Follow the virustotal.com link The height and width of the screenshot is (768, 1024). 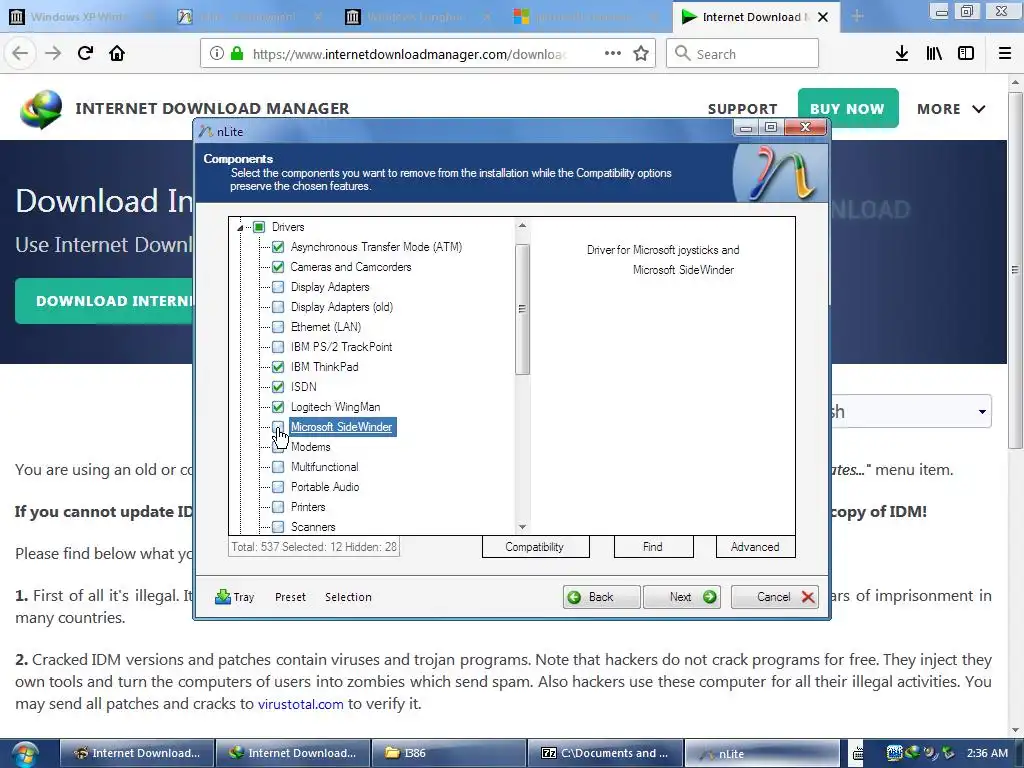(x=300, y=704)
